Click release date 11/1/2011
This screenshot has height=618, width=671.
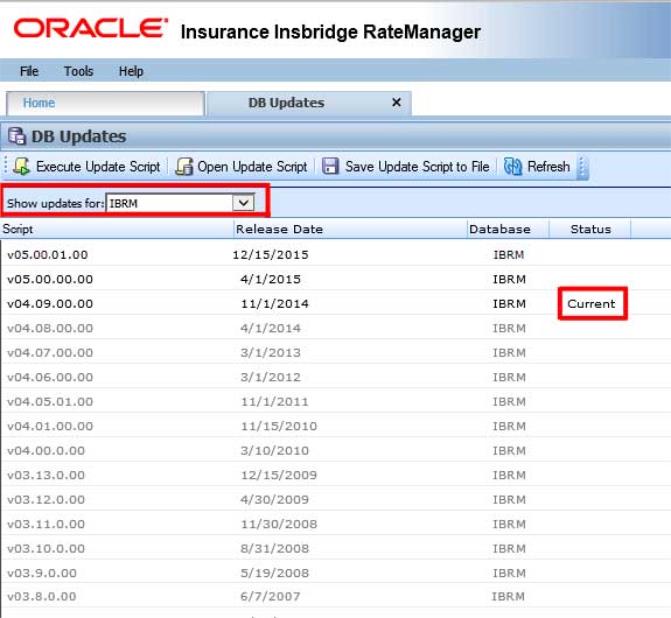[274, 401]
